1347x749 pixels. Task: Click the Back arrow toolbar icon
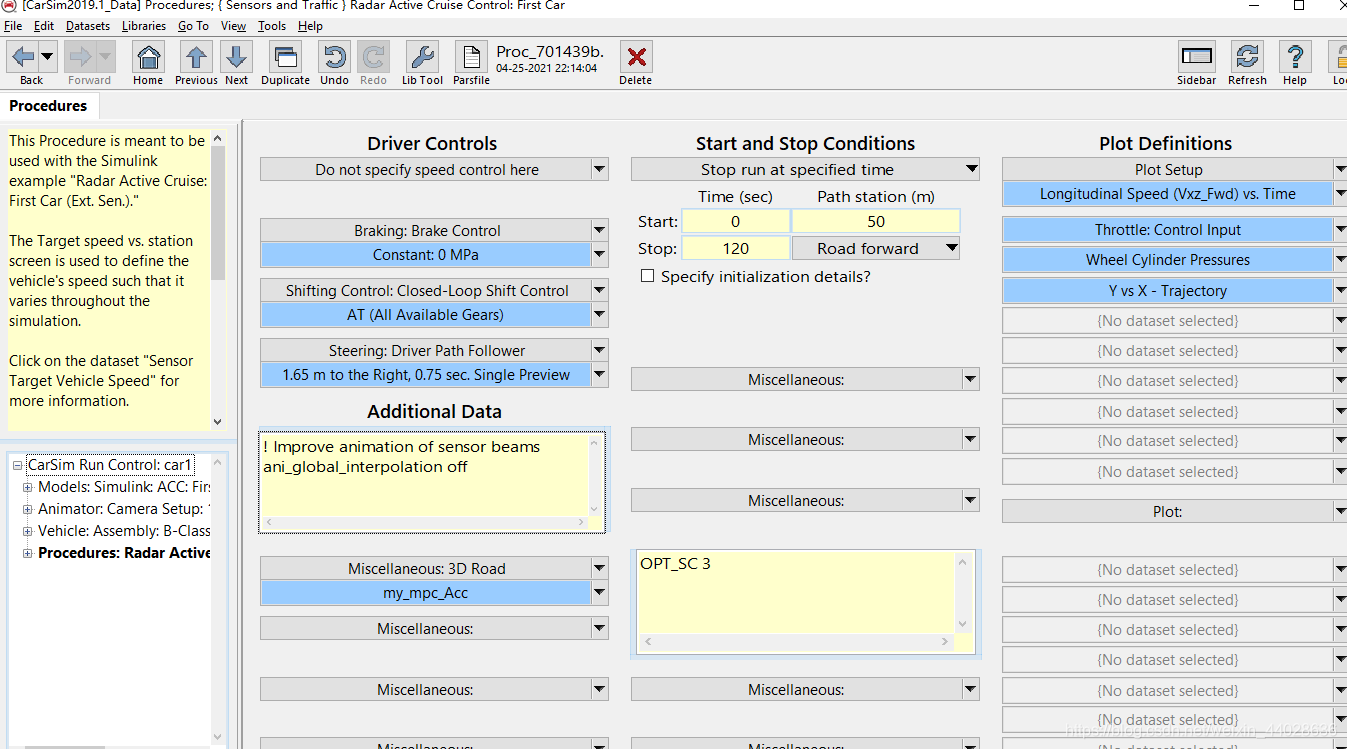pos(23,56)
